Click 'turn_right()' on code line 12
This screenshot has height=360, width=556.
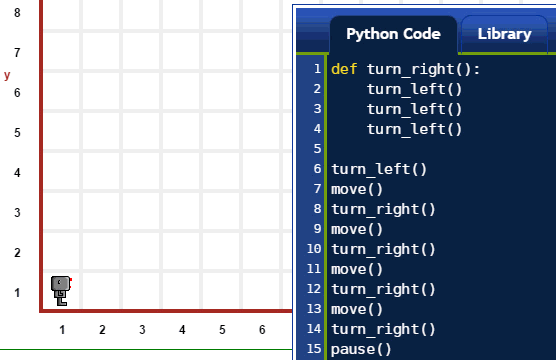(383, 289)
